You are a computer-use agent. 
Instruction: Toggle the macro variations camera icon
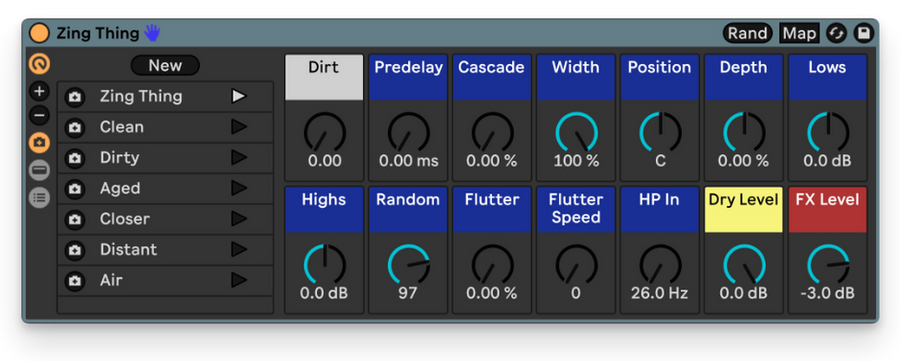40,142
